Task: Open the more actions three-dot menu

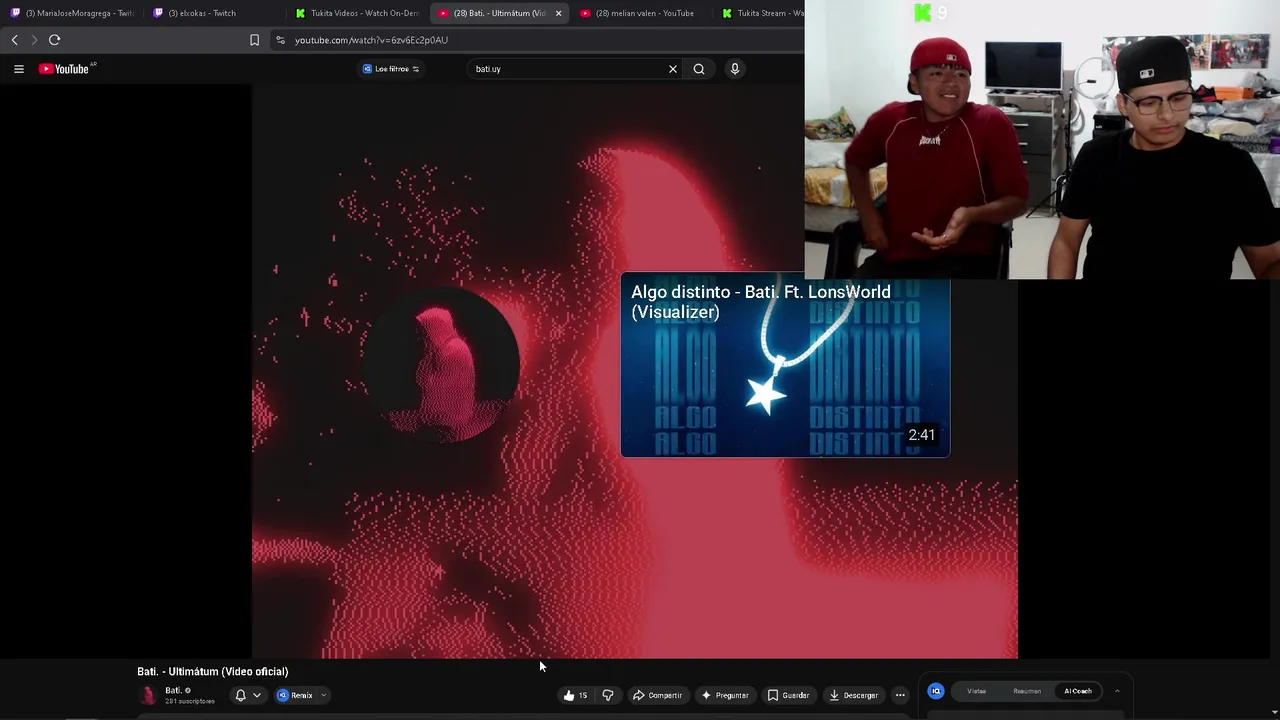Action: click(900, 695)
